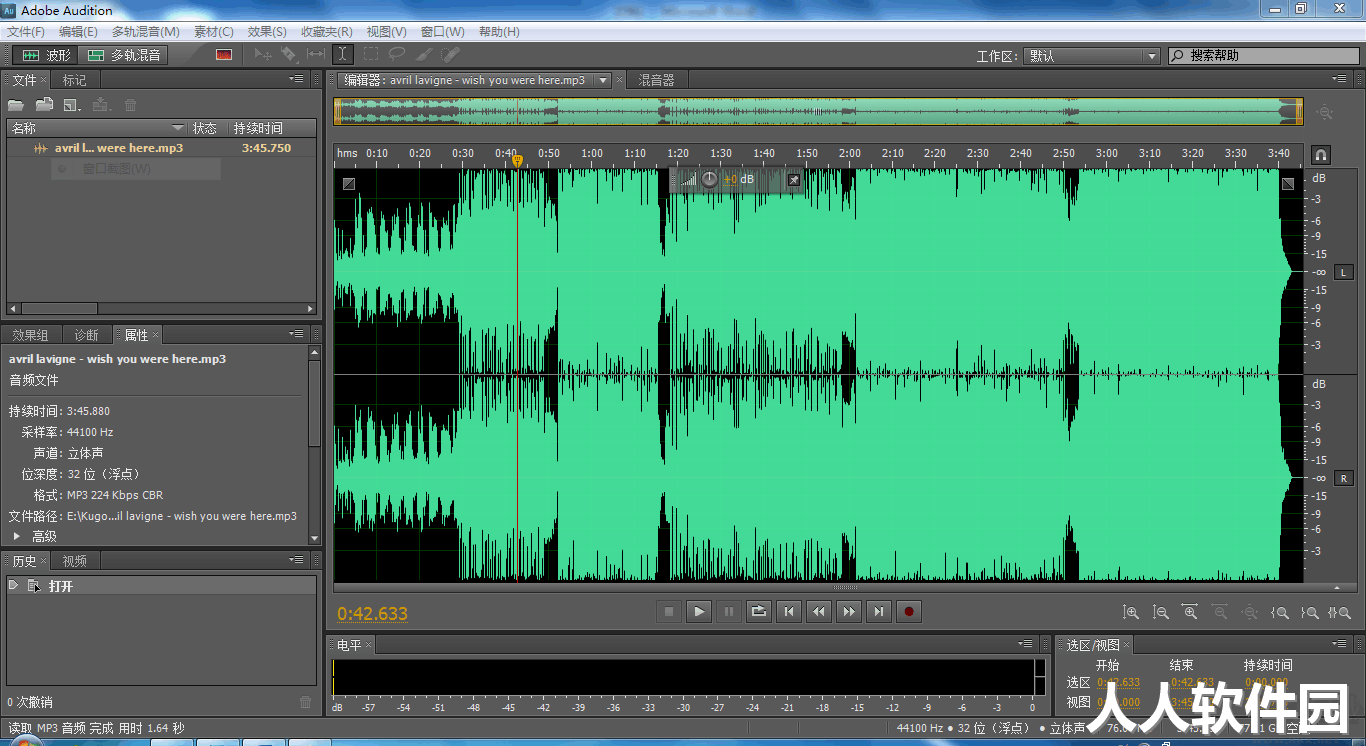Open the 工作区 workspace dropdown

[1091, 56]
